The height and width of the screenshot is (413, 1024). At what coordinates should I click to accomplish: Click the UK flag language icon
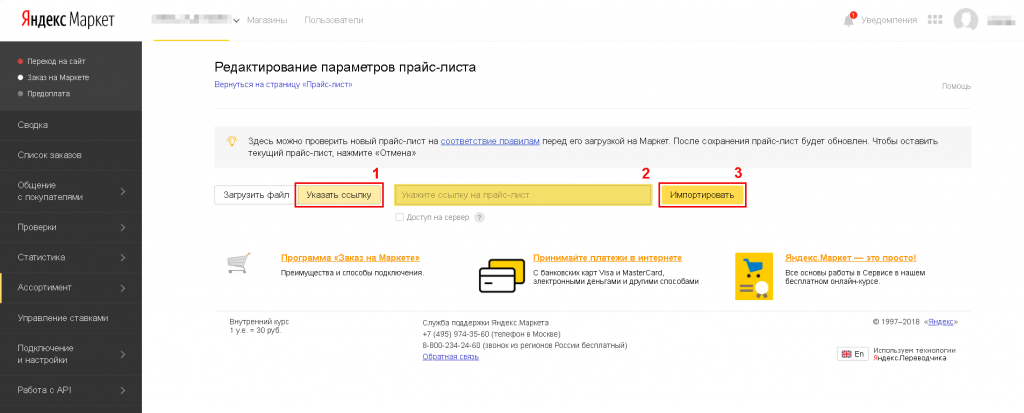coord(846,354)
